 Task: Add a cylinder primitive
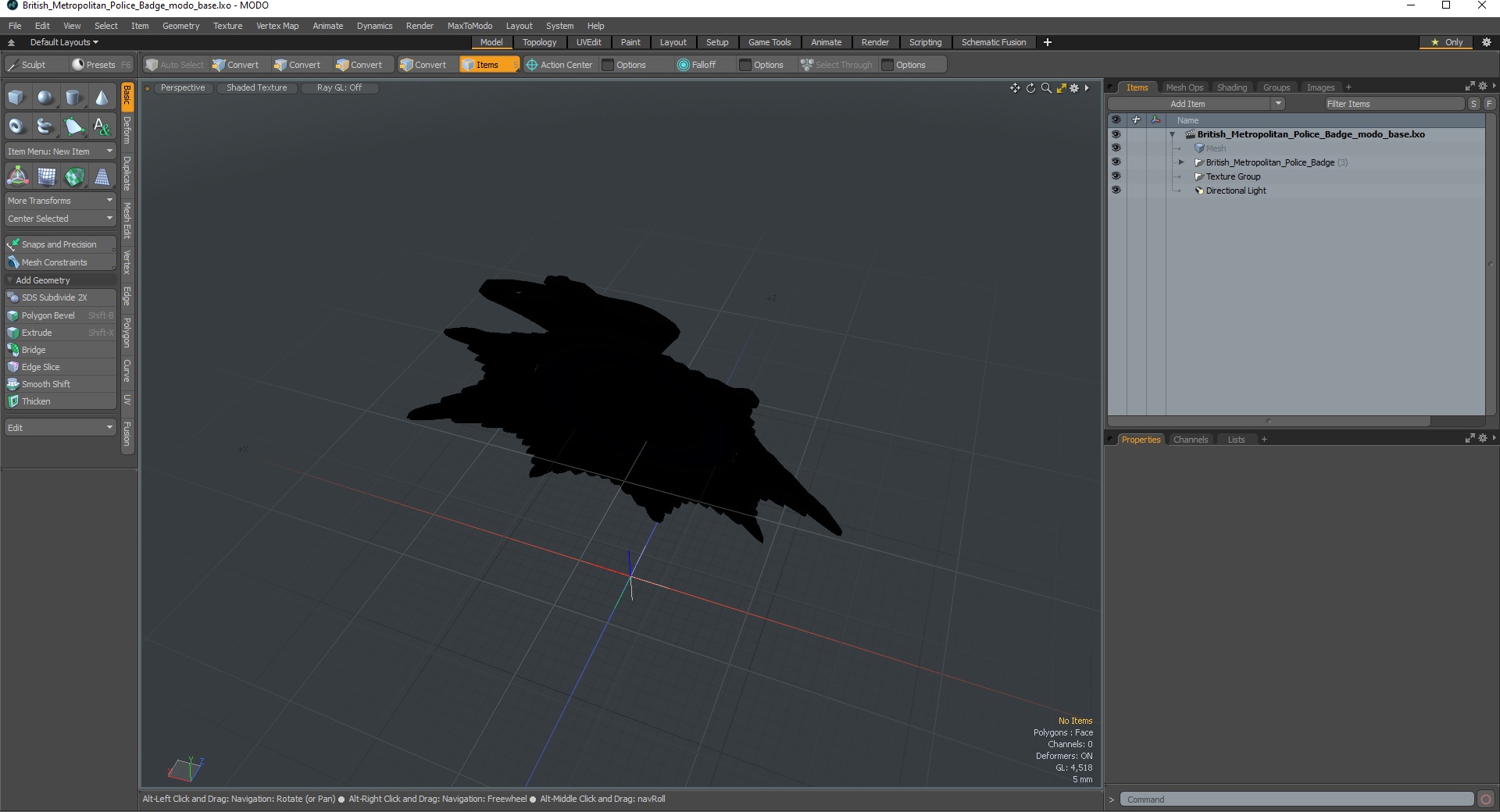coord(73,98)
